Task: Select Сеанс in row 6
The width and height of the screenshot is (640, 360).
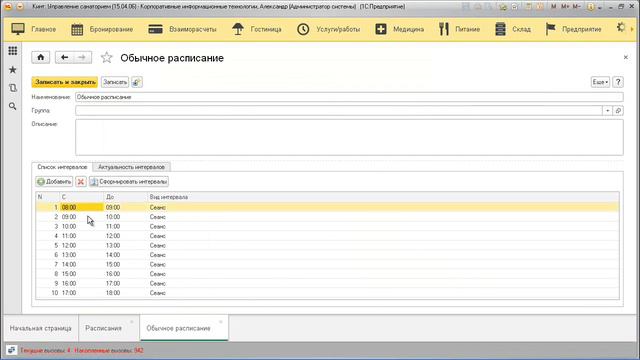Action: [x=158, y=255]
